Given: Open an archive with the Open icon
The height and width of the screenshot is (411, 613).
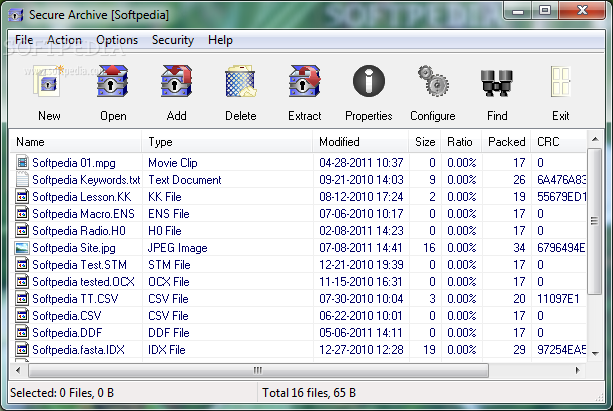Looking at the screenshot, I should click(113, 81).
